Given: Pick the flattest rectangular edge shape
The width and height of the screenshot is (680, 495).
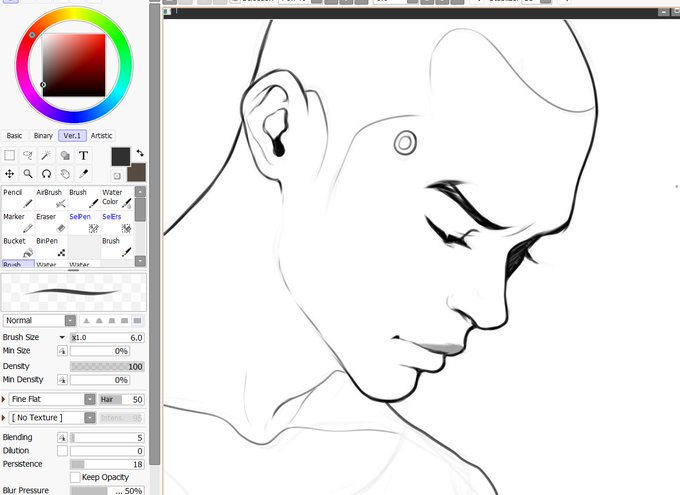Looking at the screenshot, I should coord(137,321).
